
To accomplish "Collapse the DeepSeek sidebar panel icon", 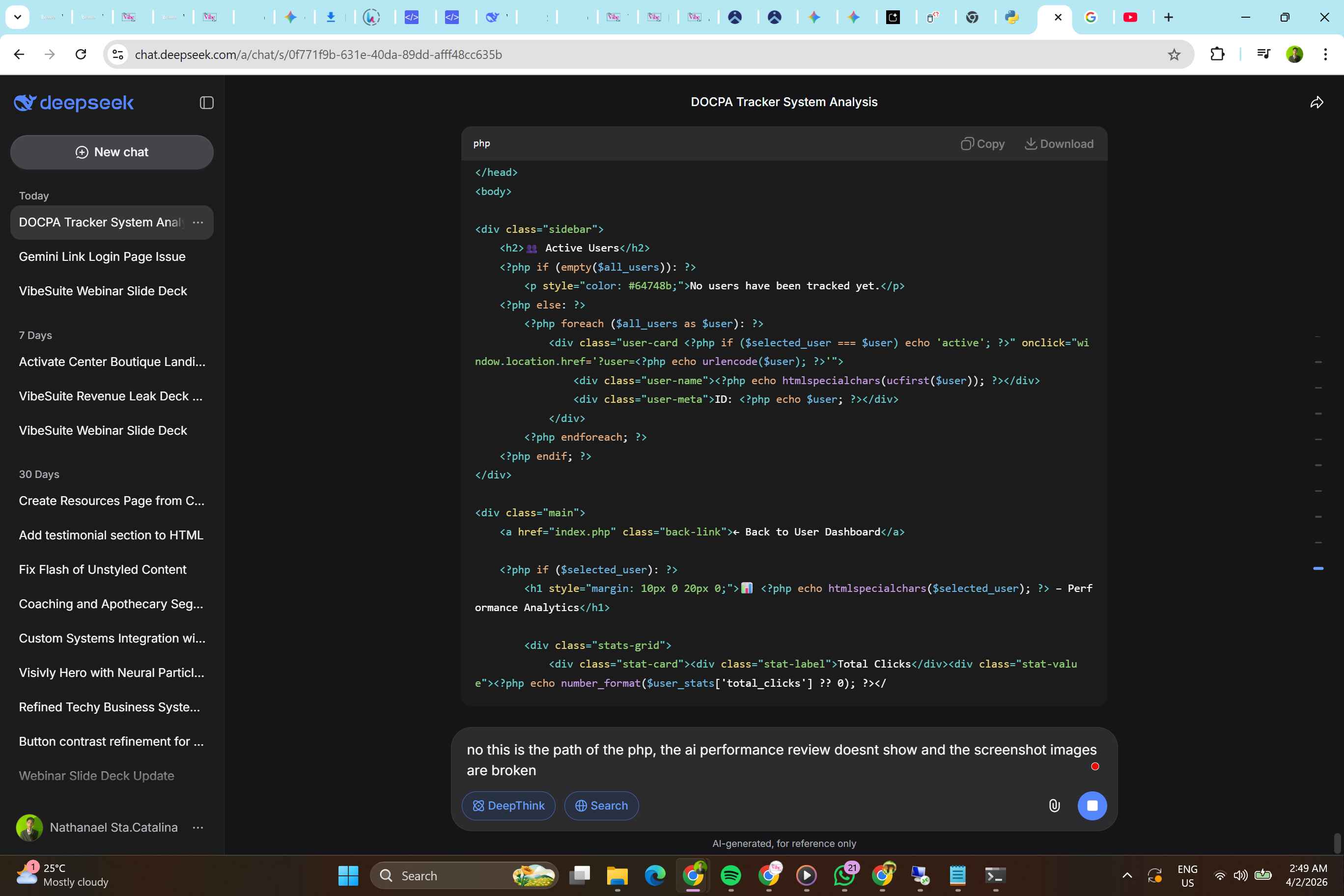I will 206,103.
